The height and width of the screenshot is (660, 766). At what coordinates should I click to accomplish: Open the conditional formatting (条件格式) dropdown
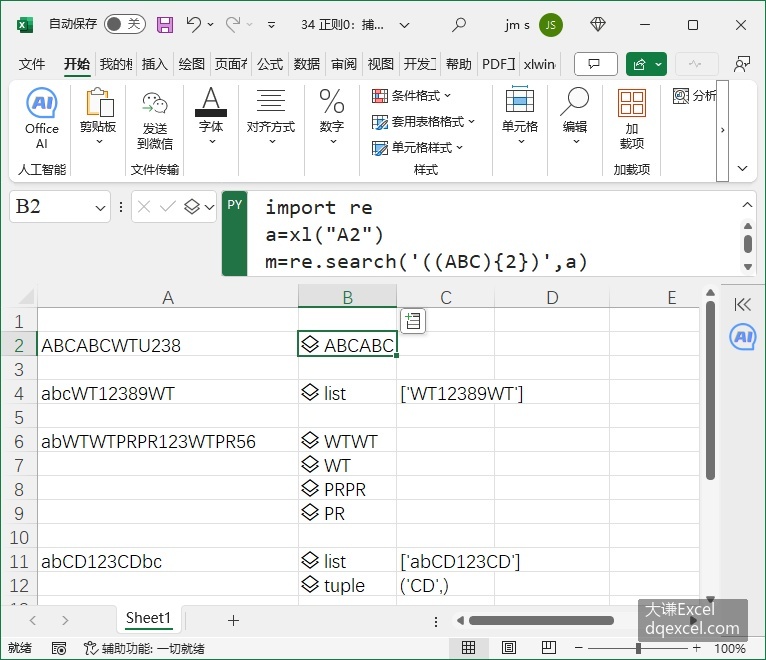pos(411,96)
